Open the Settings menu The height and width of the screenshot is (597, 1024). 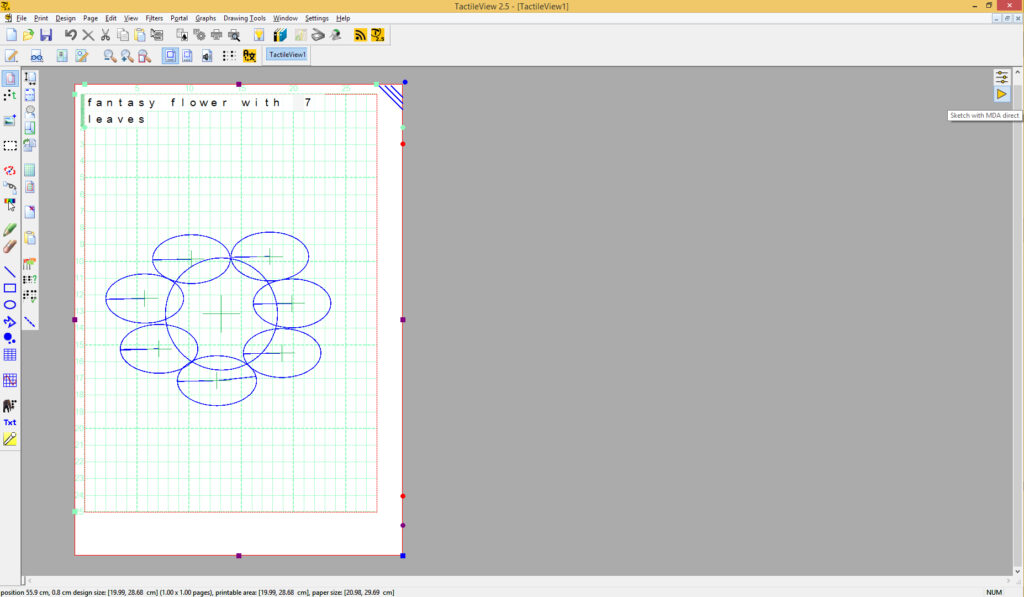point(317,18)
